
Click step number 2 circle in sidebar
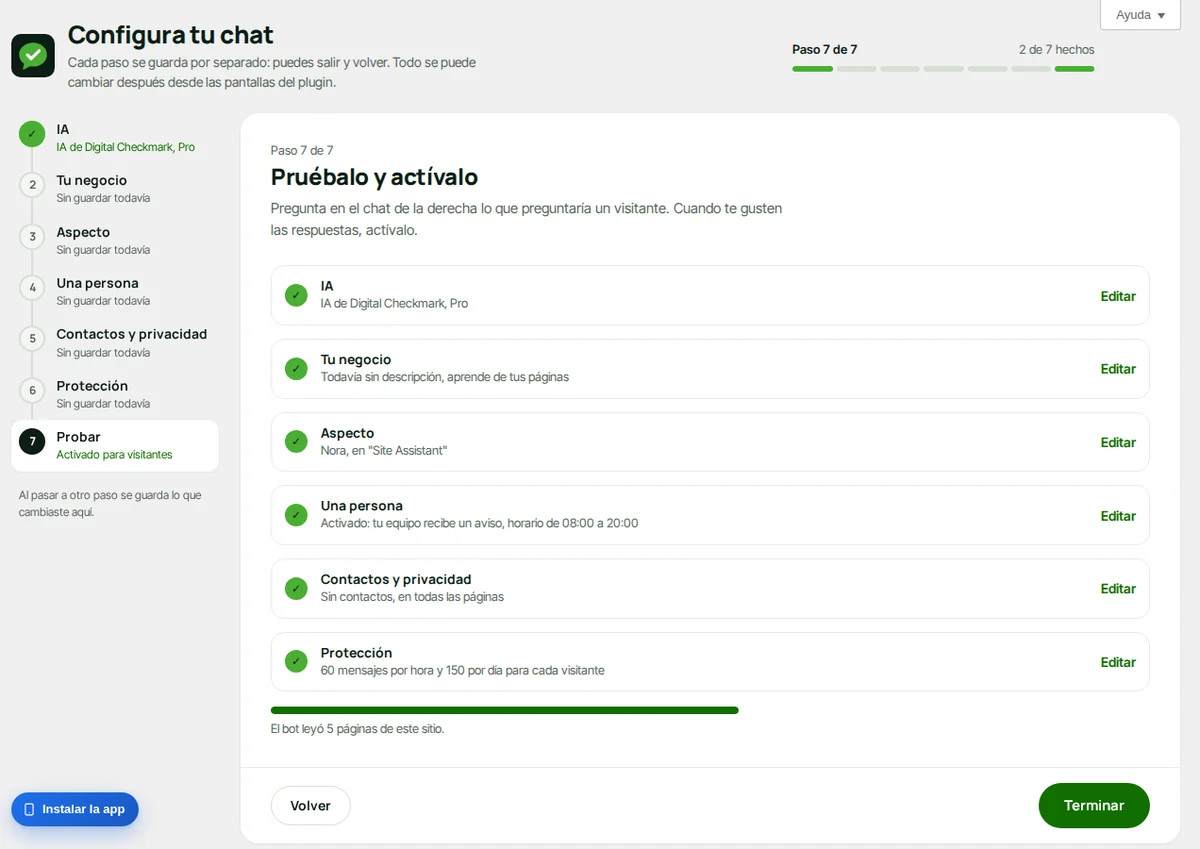(x=32, y=185)
